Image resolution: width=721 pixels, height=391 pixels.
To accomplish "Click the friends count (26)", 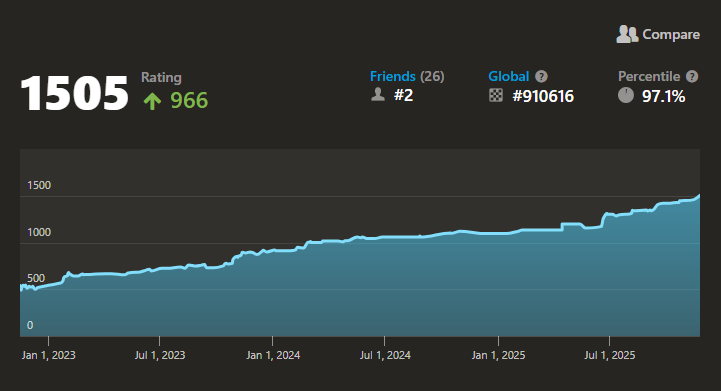I will pos(432,76).
